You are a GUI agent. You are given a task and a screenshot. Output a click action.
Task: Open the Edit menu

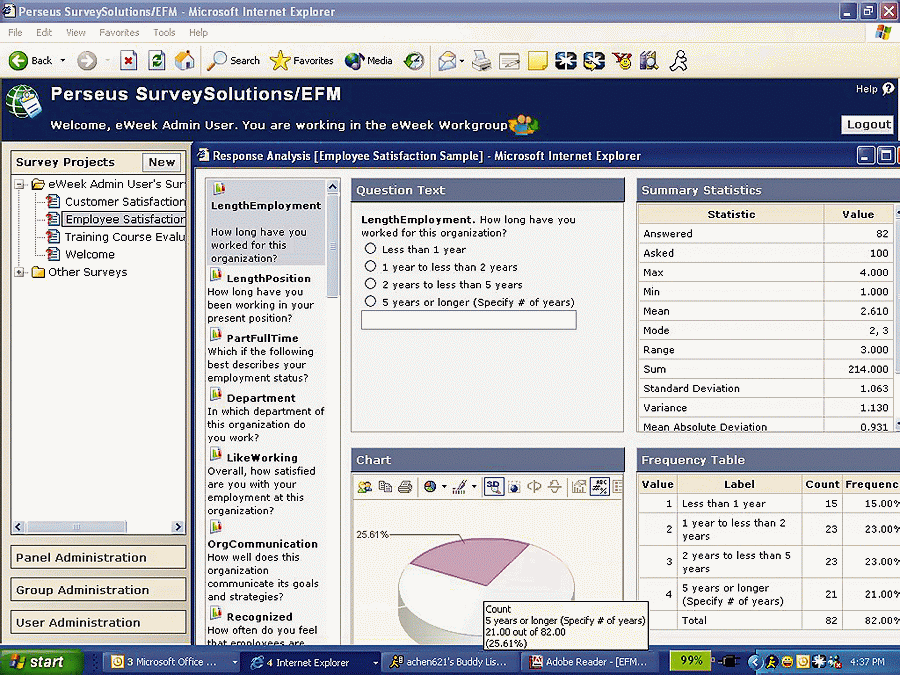pos(44,33)
